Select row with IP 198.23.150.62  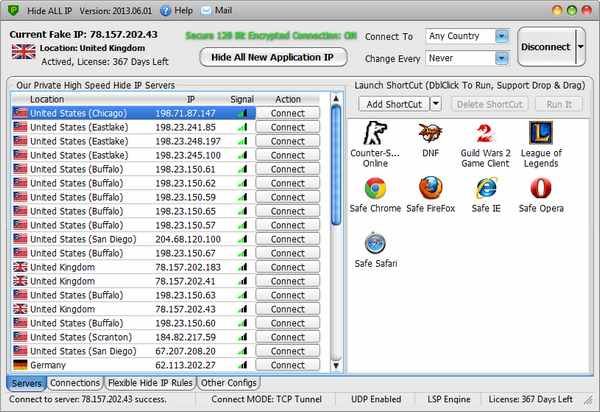click(133, 183)
